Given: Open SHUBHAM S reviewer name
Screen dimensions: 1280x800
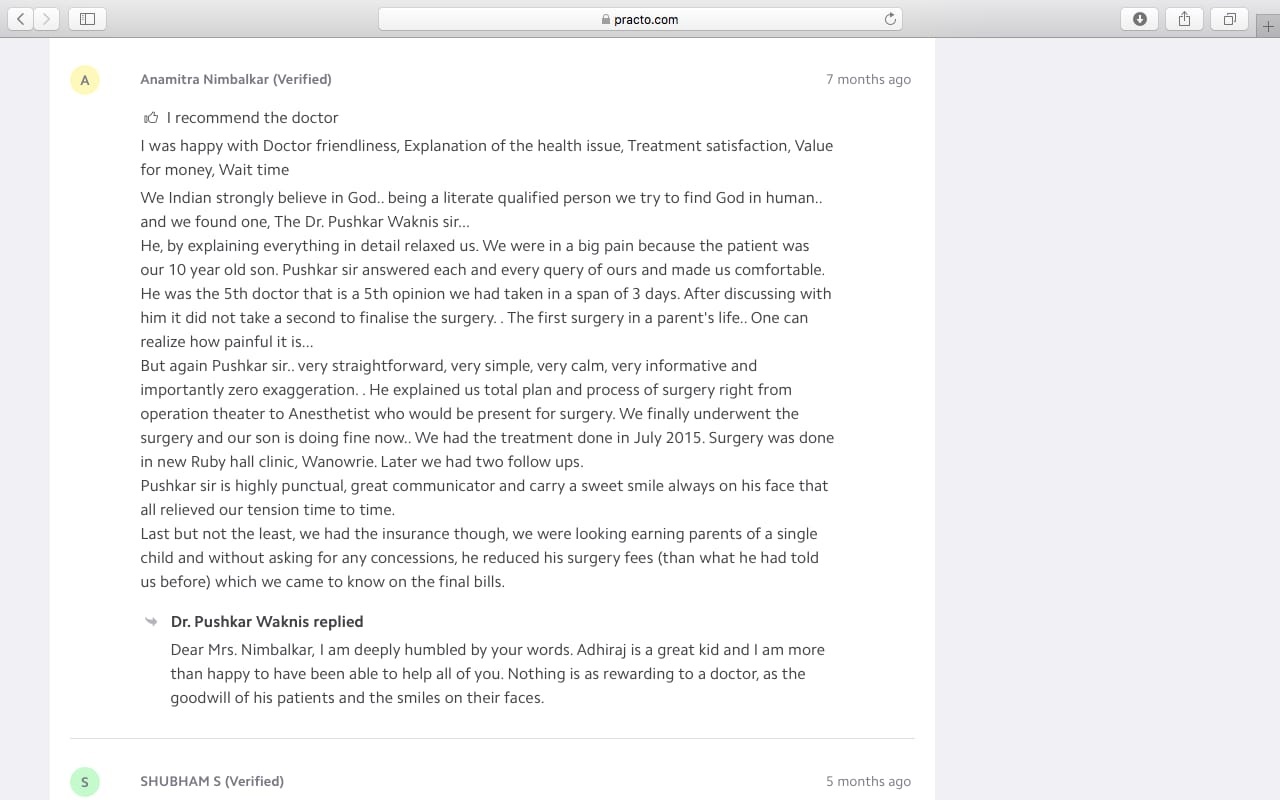Looking at the screenshot, I should [212, 781].
